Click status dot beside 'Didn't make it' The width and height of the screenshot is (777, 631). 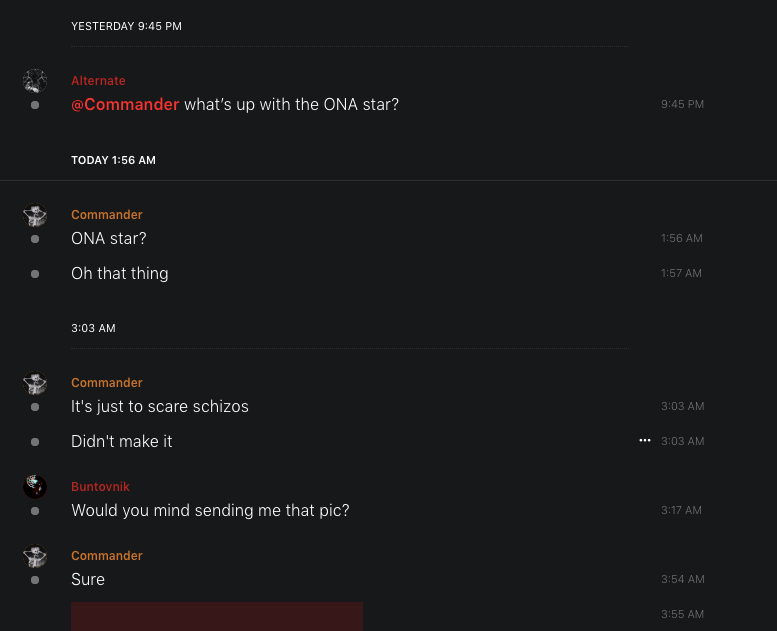coord(35,442)
